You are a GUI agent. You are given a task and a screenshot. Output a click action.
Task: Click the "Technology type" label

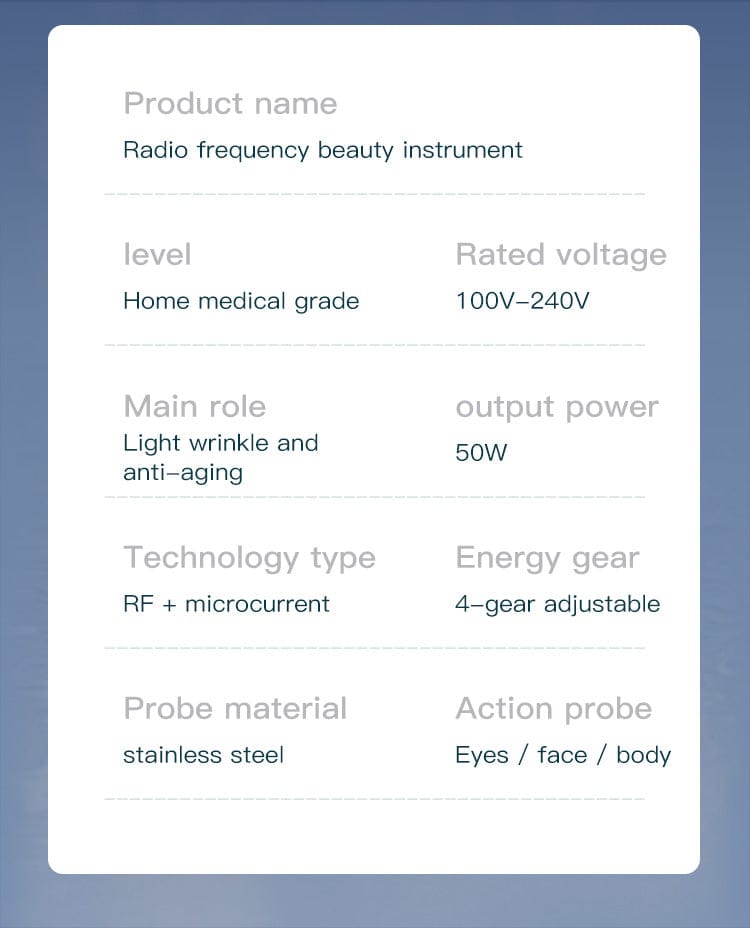click(249, 558)
